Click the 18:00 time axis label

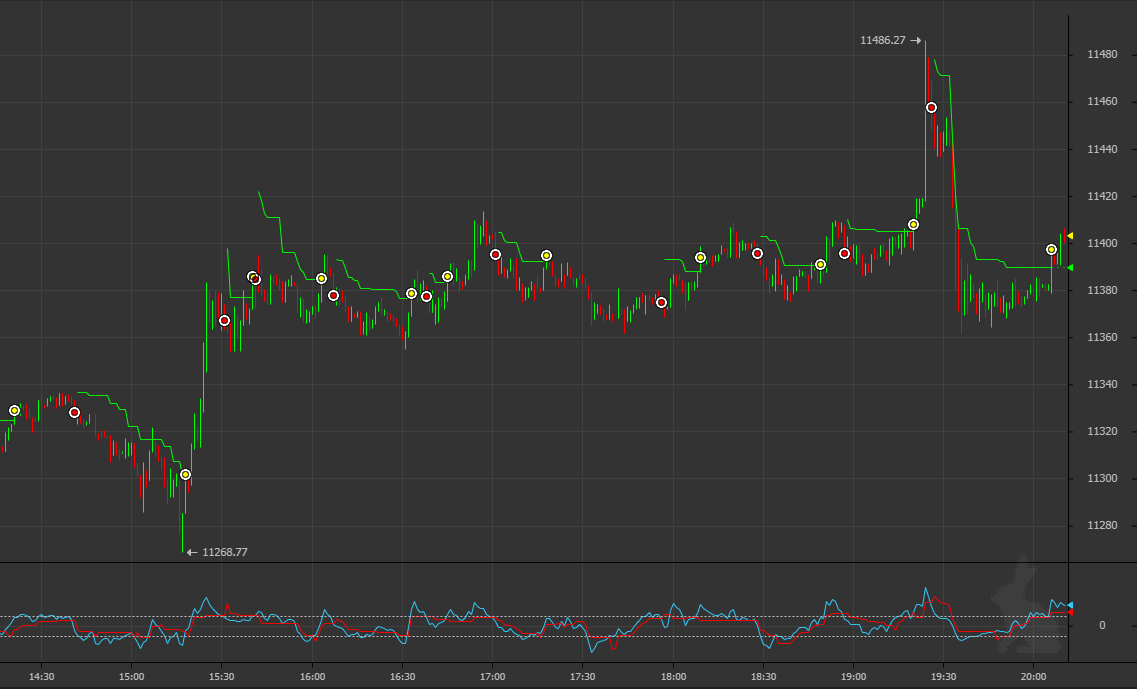coord(673,677)
